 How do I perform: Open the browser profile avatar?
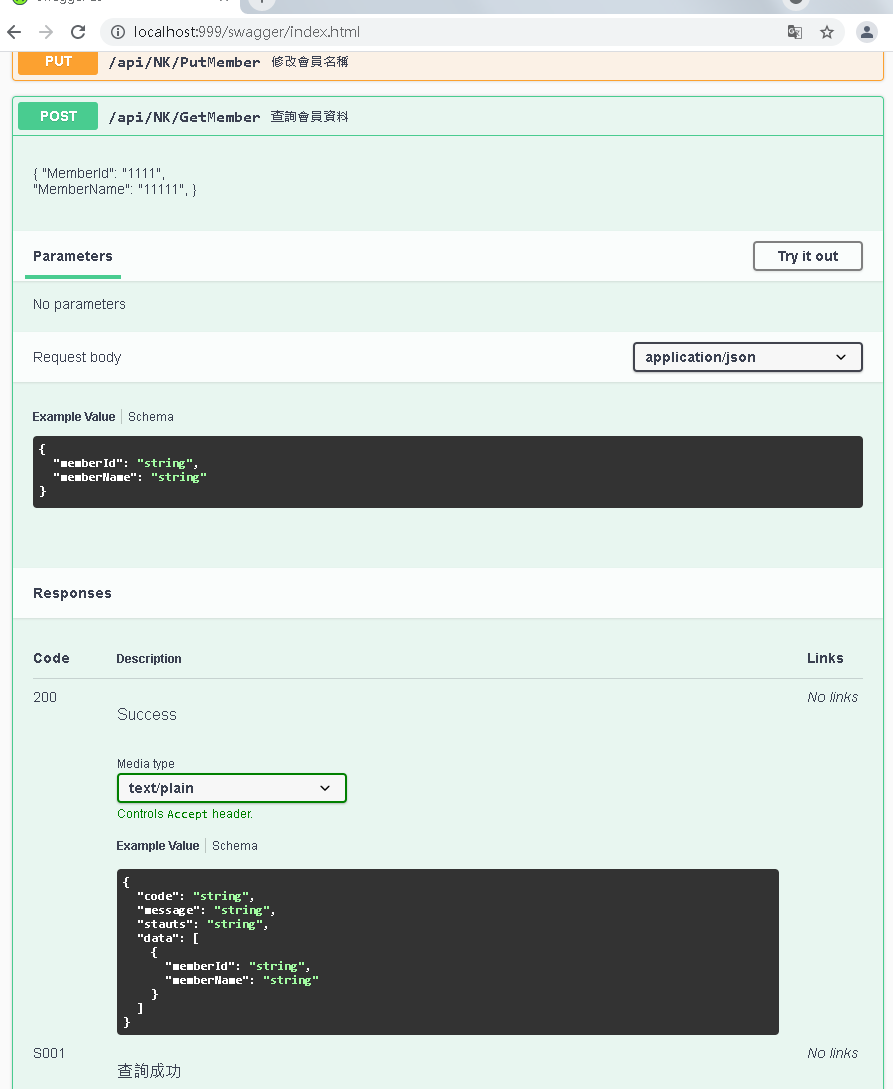866,32
